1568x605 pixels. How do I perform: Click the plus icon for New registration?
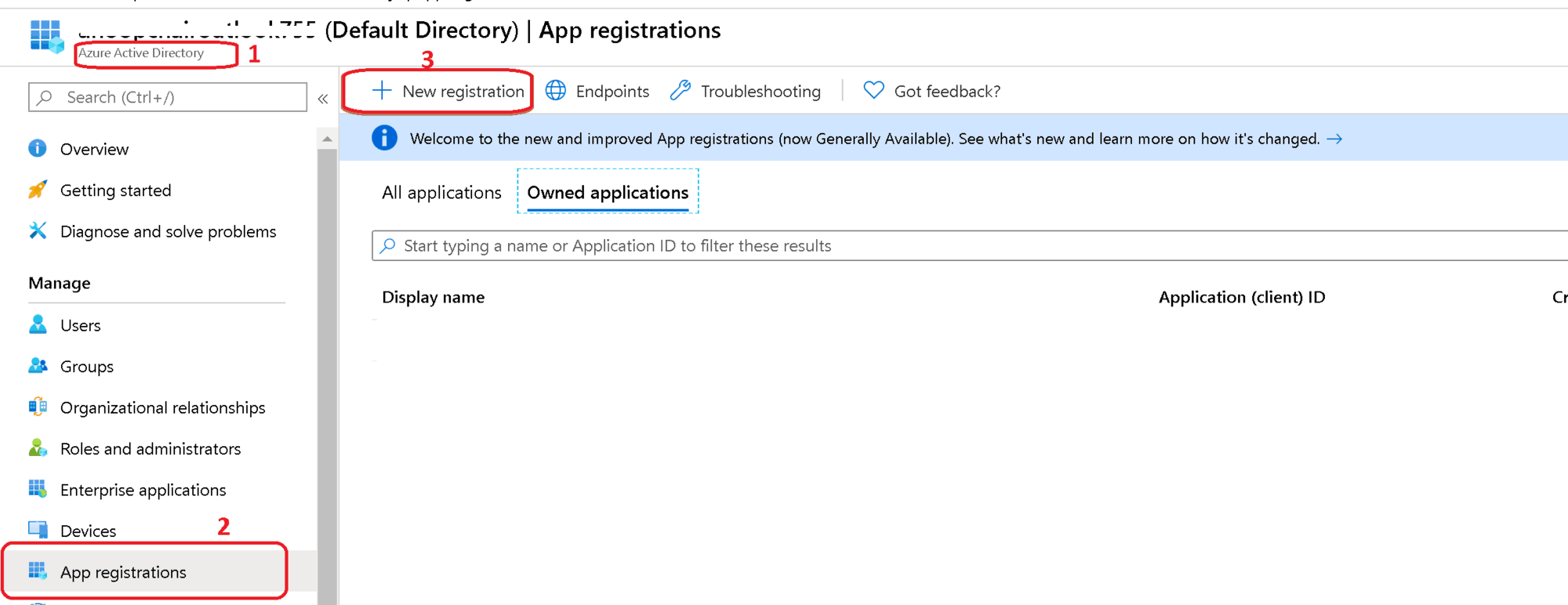(x=382, y=90)
